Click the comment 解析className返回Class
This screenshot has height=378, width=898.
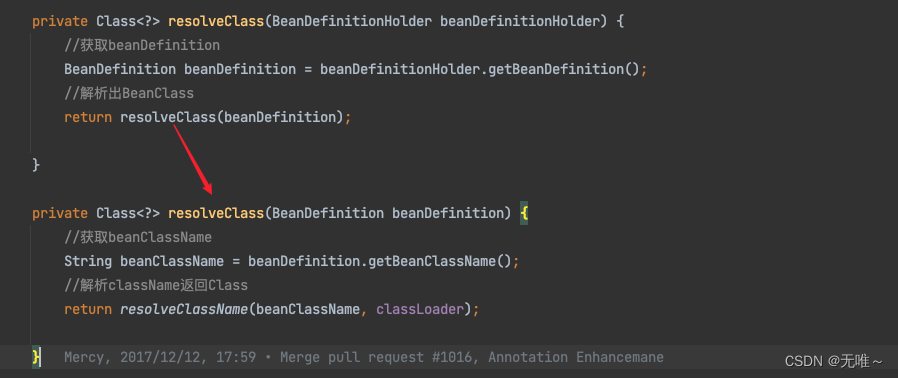tap(156, 285)
